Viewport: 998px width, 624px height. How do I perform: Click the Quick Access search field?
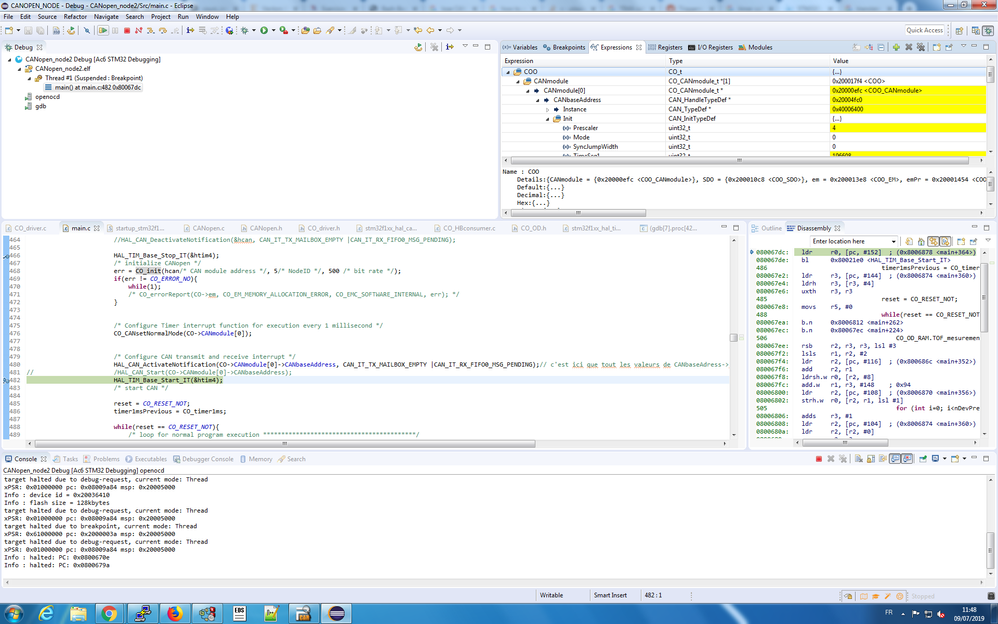(924, 30)
